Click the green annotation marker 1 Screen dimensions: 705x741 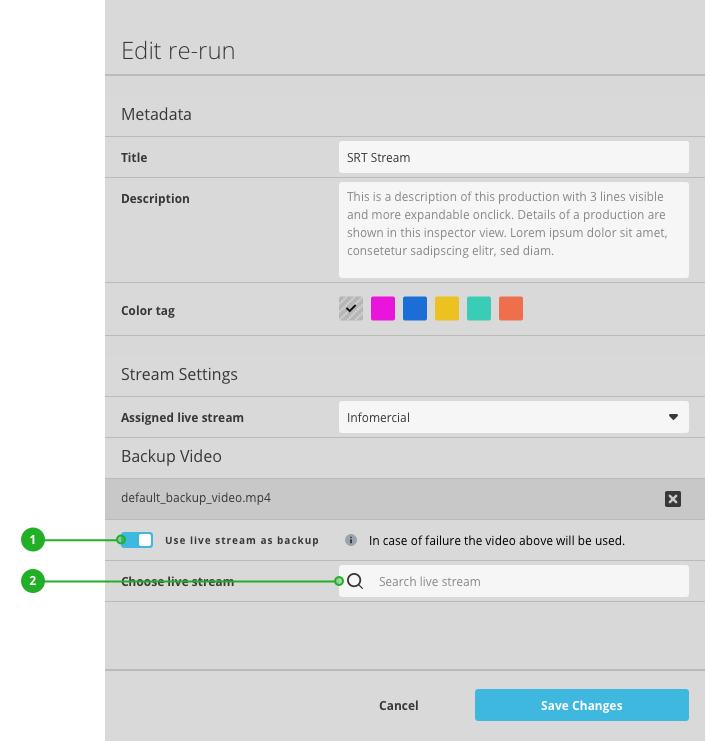33,540
